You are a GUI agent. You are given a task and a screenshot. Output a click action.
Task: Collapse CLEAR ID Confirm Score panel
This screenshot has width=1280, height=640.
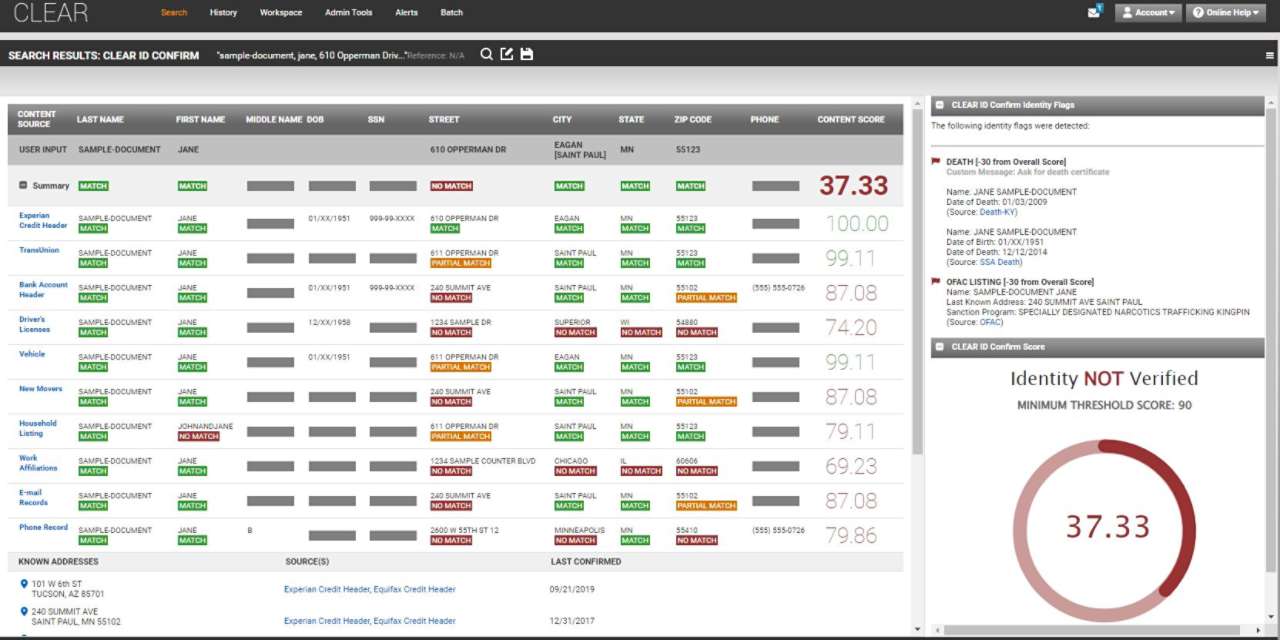[939, 347]
